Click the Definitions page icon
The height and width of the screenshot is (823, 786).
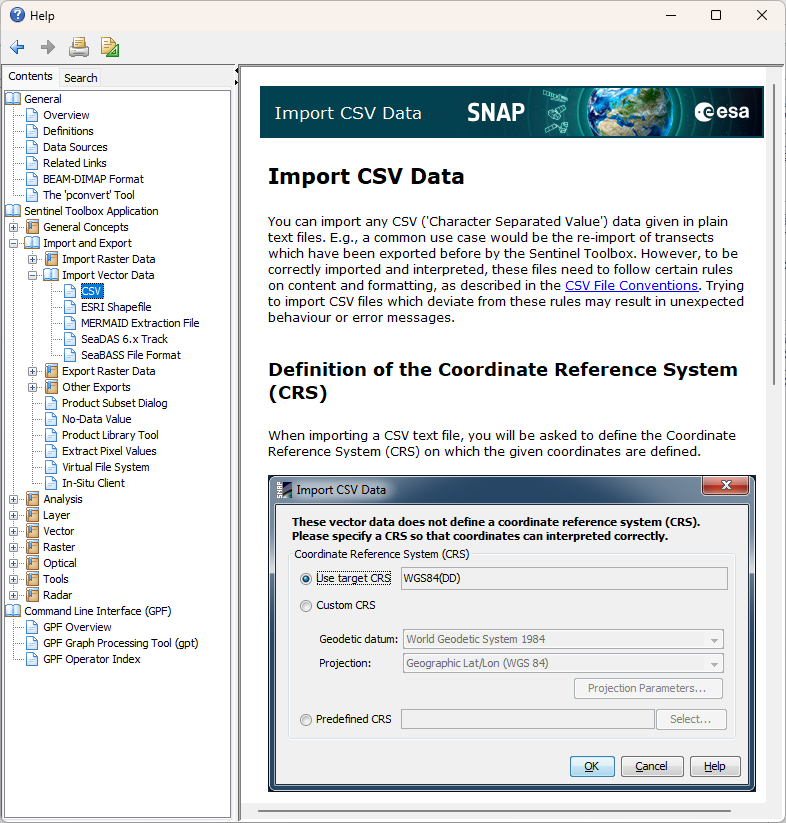coord(32,131)
